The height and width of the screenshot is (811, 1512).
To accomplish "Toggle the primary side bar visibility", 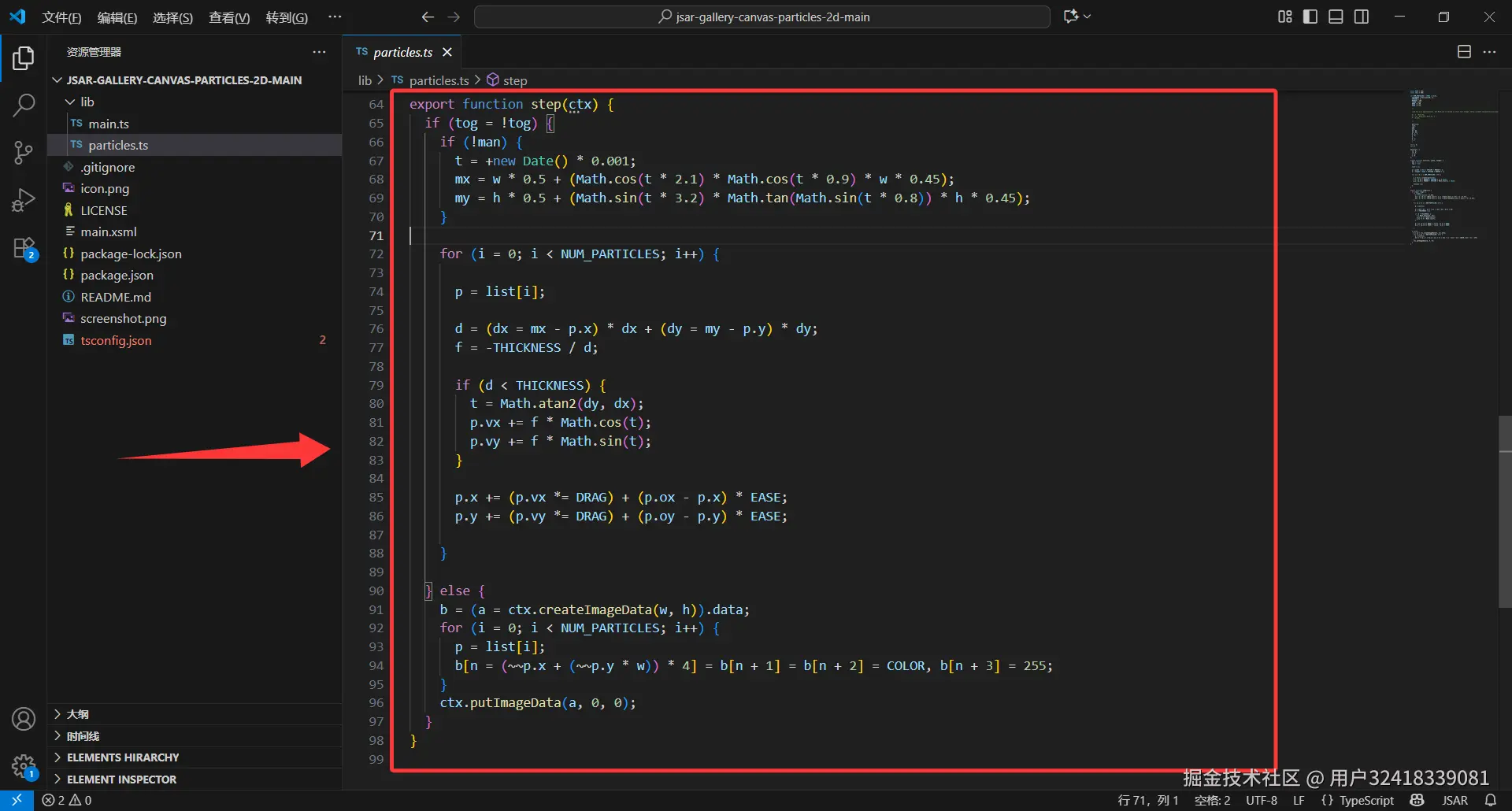I will [1310, 17].
